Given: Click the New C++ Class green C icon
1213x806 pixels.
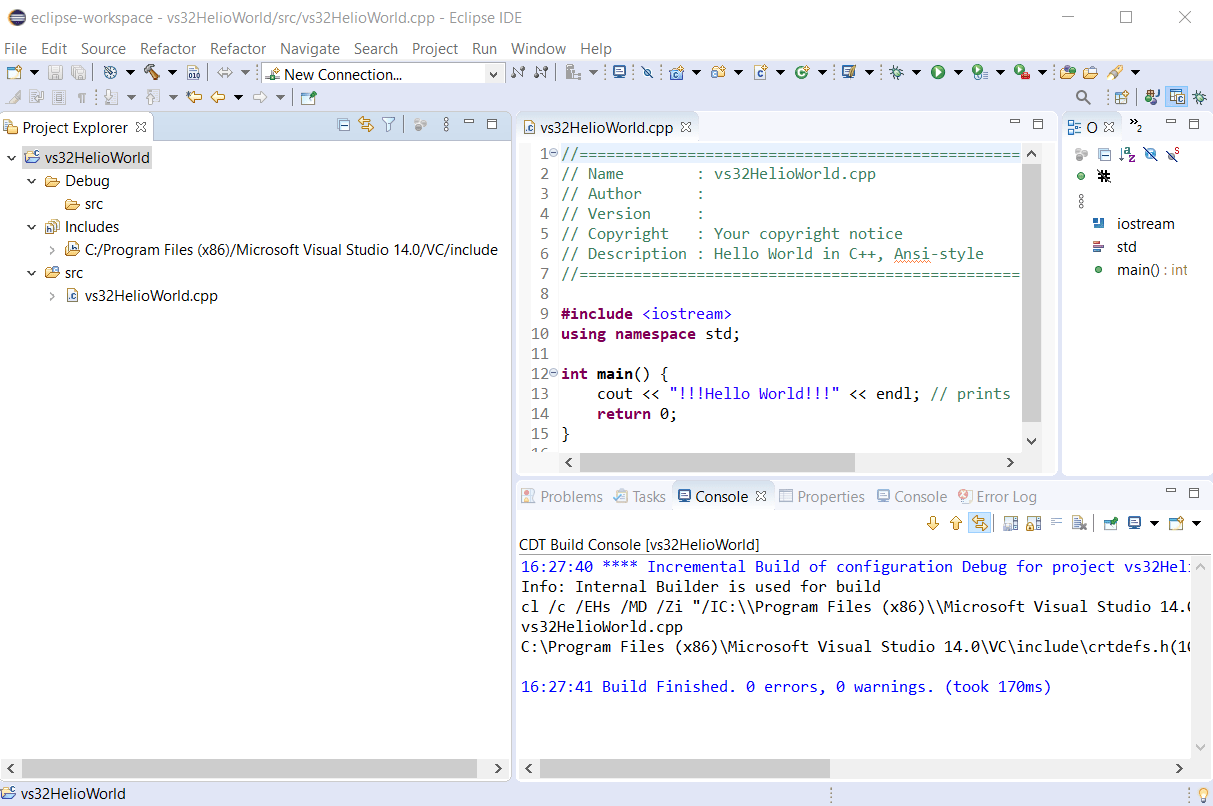Looking at the screenshot, I should [801, 73].
